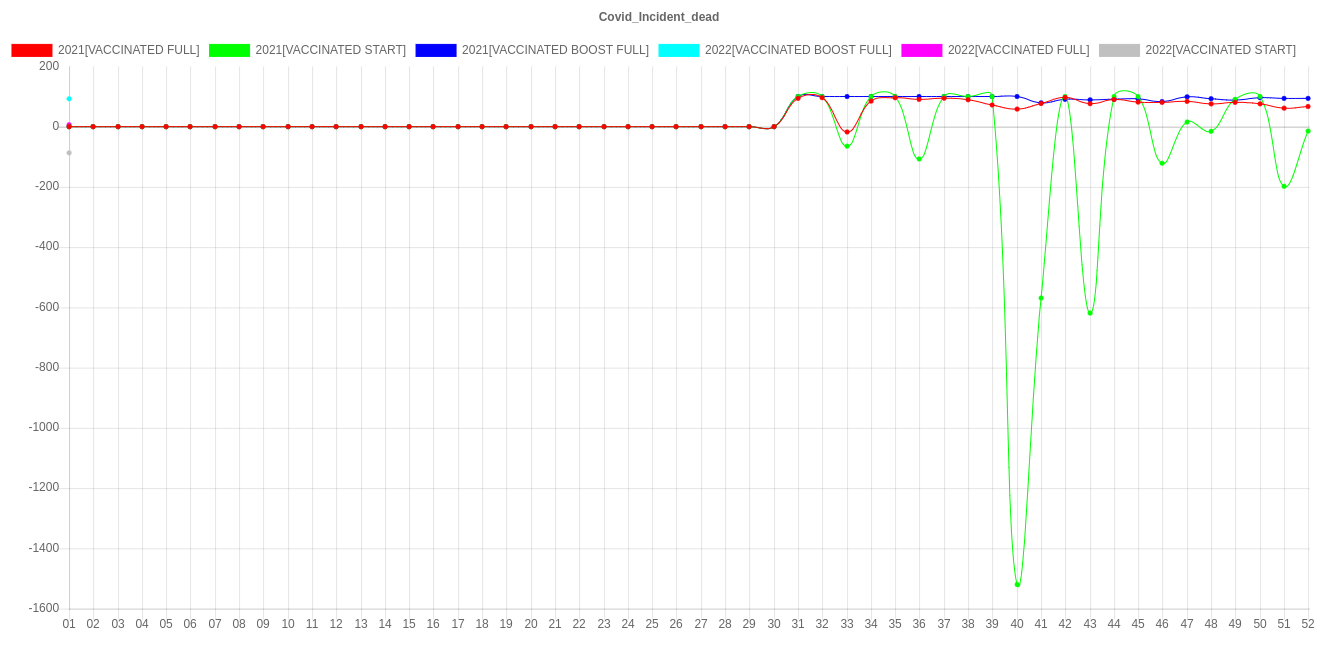Toggle 2022[VACCINATED START] legend label
The image size is (1318, 659).
click(1220, 50)
